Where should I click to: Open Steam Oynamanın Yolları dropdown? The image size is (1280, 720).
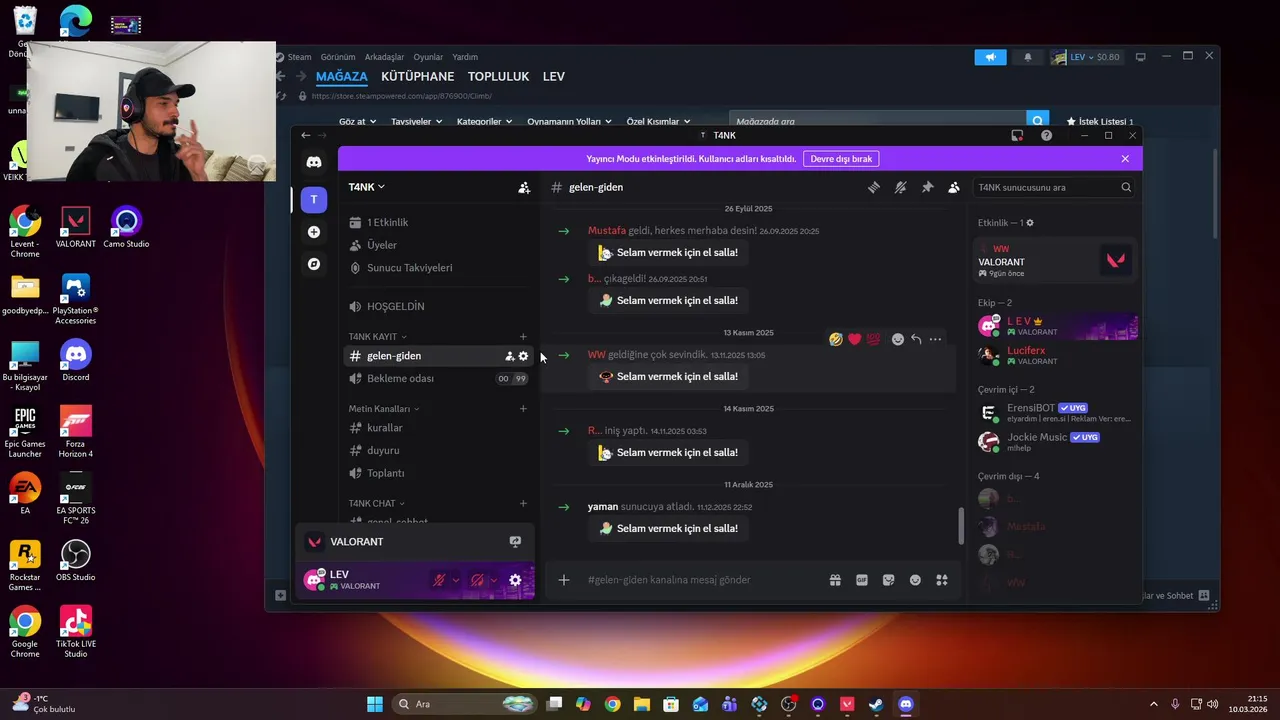click(x=569, y=122)
